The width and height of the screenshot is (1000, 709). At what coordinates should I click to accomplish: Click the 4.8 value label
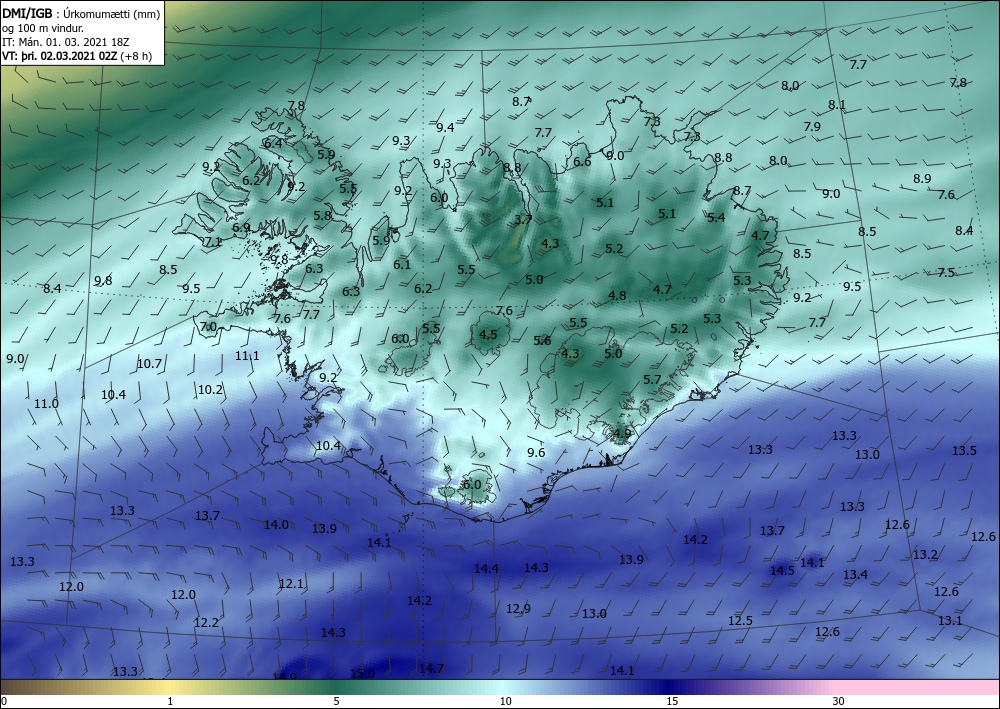617,295
